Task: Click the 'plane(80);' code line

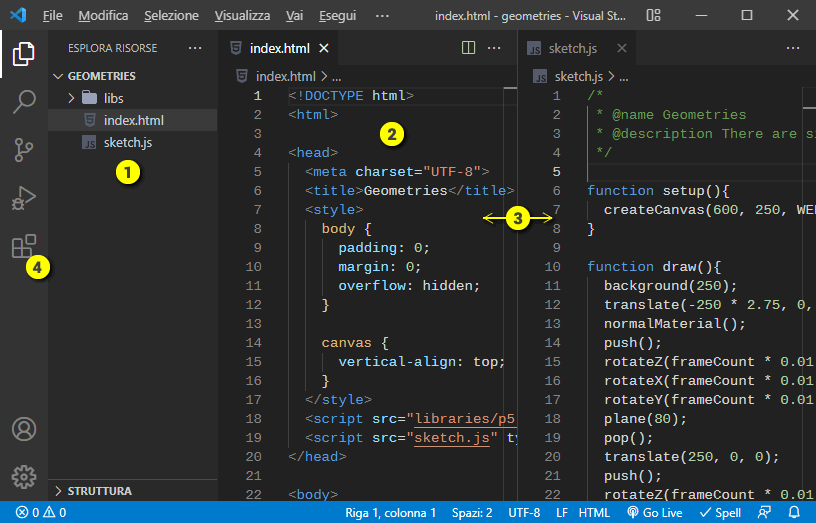Action: (645, 419)
